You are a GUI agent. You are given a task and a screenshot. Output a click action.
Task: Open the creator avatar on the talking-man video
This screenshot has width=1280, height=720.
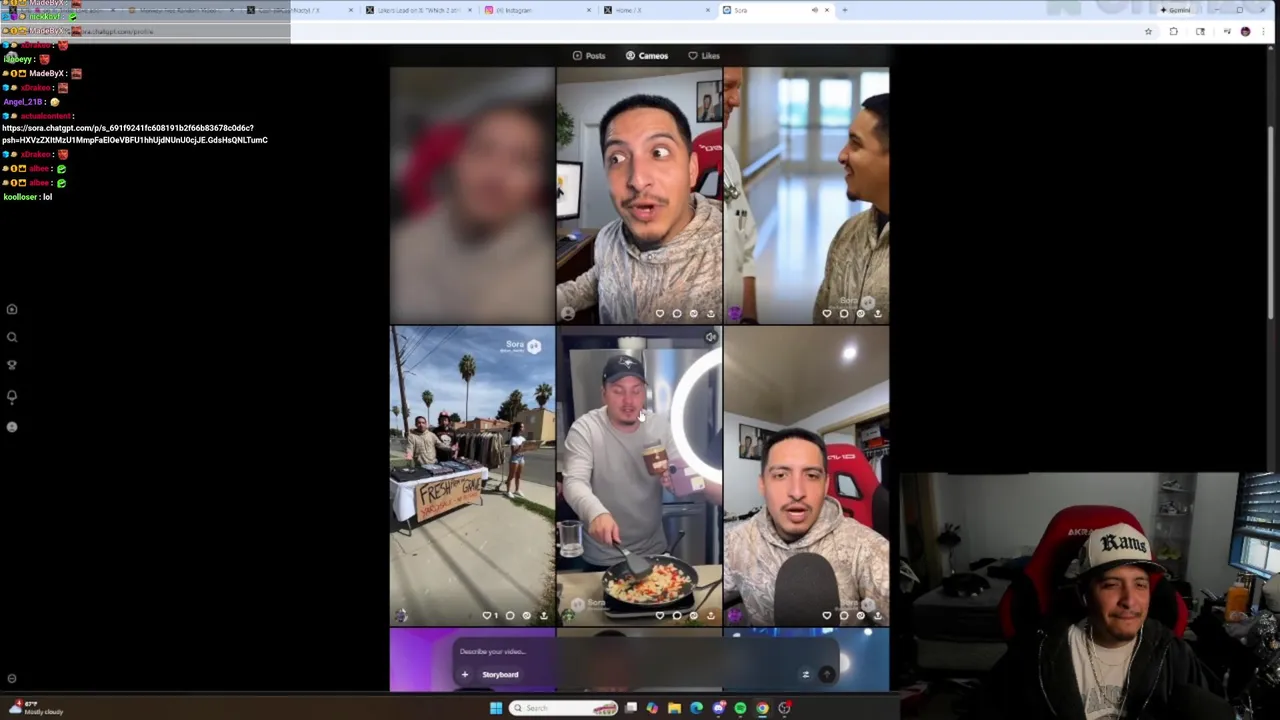[x=568, y=314]
